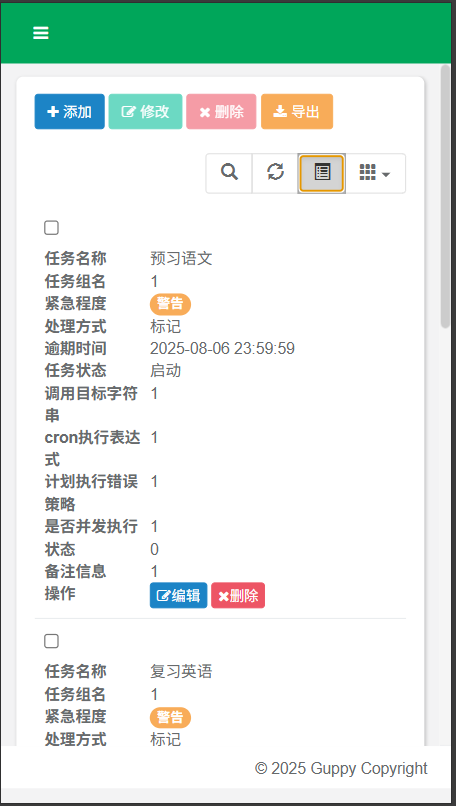This screenshot has width=456, height=806.
Task: Toggle card view list icon
Action: coord(322,173)
